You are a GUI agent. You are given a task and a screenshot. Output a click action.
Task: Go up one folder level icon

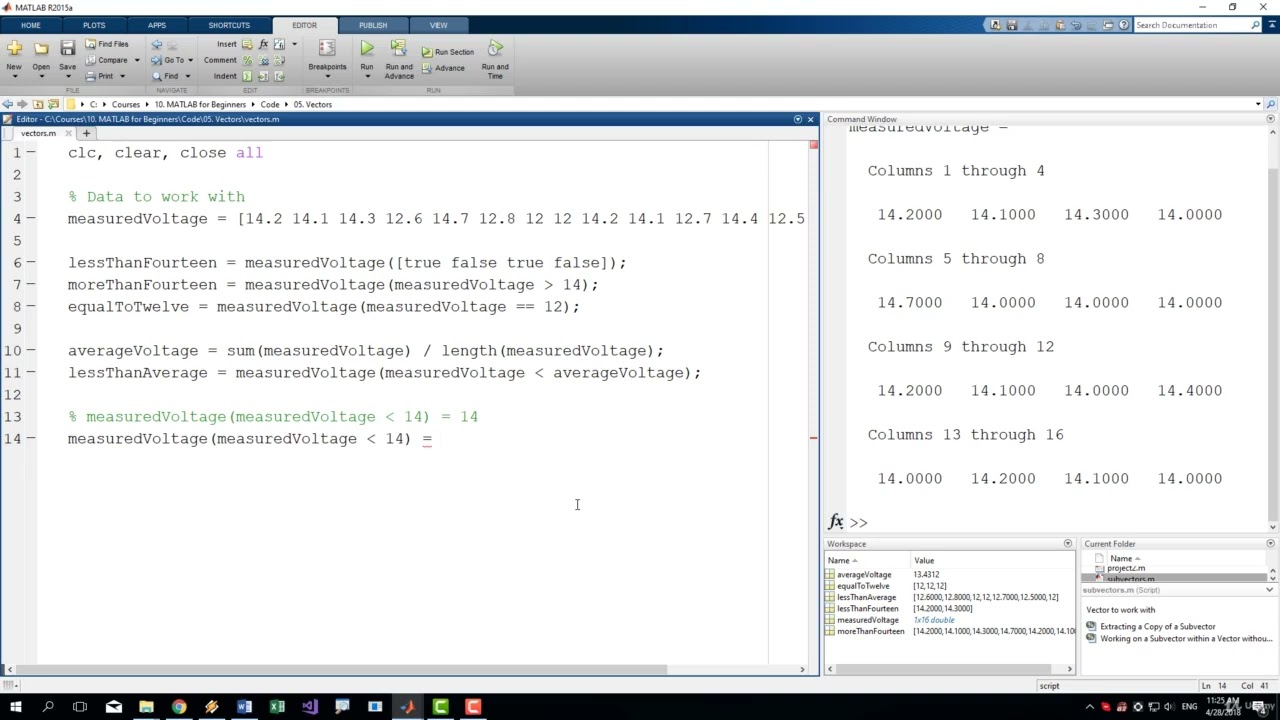tap(38, 104)
